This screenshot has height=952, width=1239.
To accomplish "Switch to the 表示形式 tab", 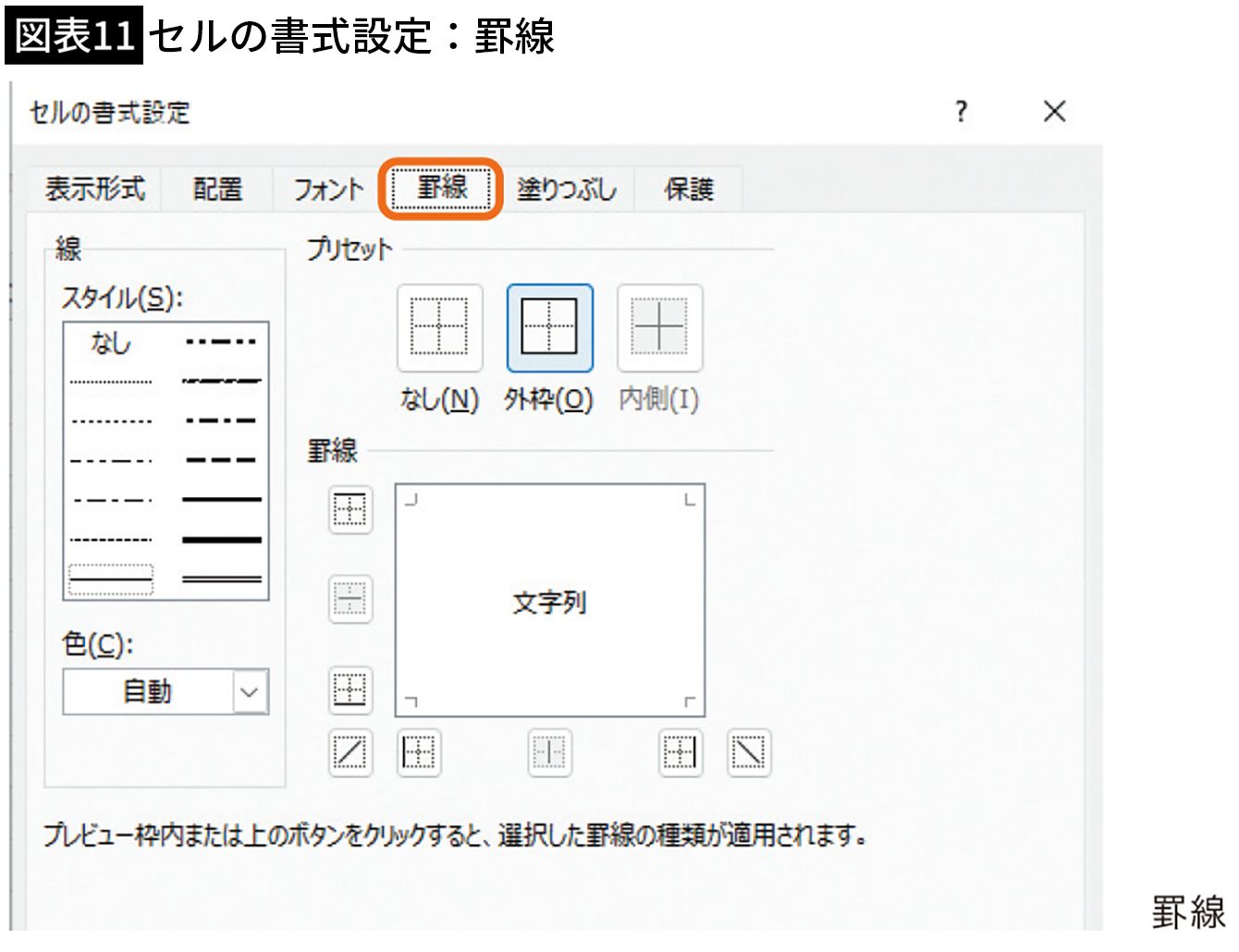I will click(94, 189).
